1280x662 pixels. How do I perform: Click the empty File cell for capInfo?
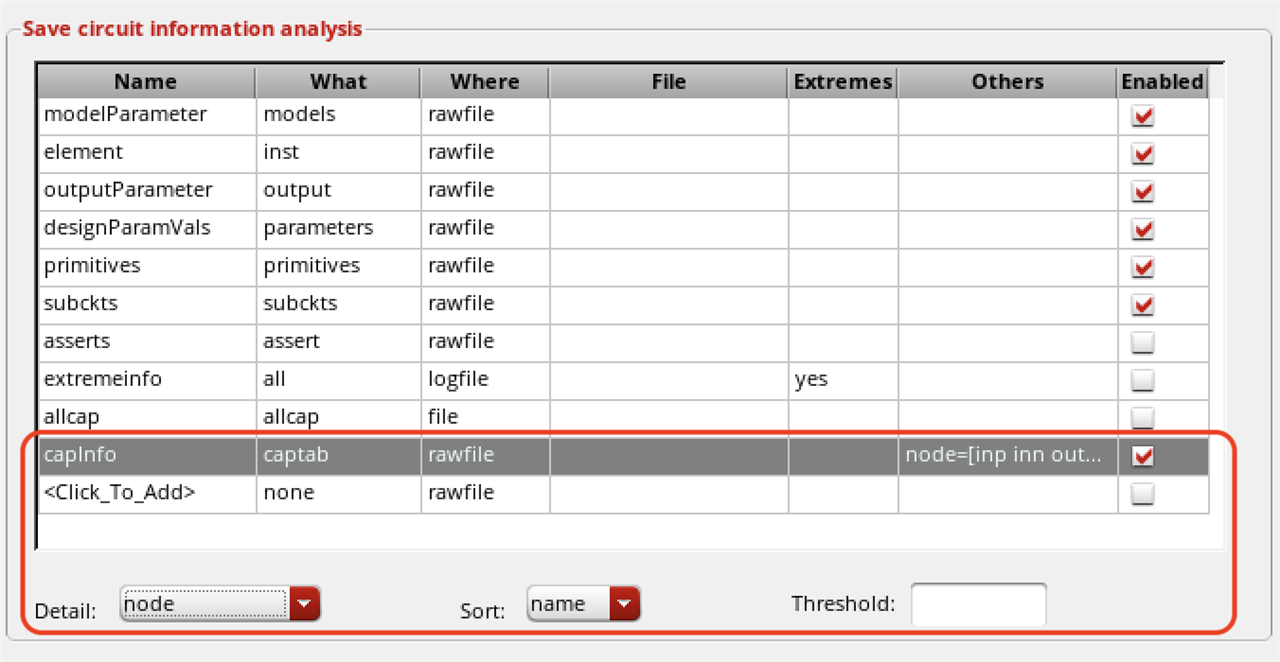point(669,455)
